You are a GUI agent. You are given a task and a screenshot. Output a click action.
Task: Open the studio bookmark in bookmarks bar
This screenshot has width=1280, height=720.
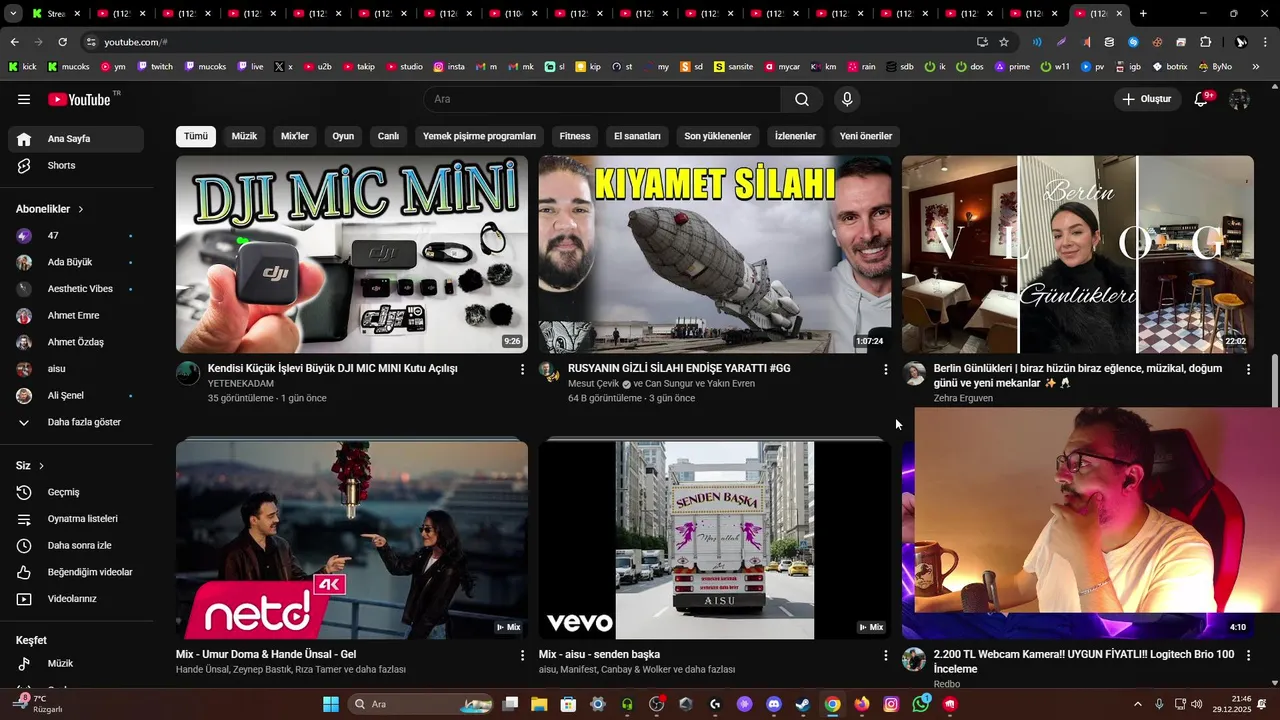(x=404, y=66)
